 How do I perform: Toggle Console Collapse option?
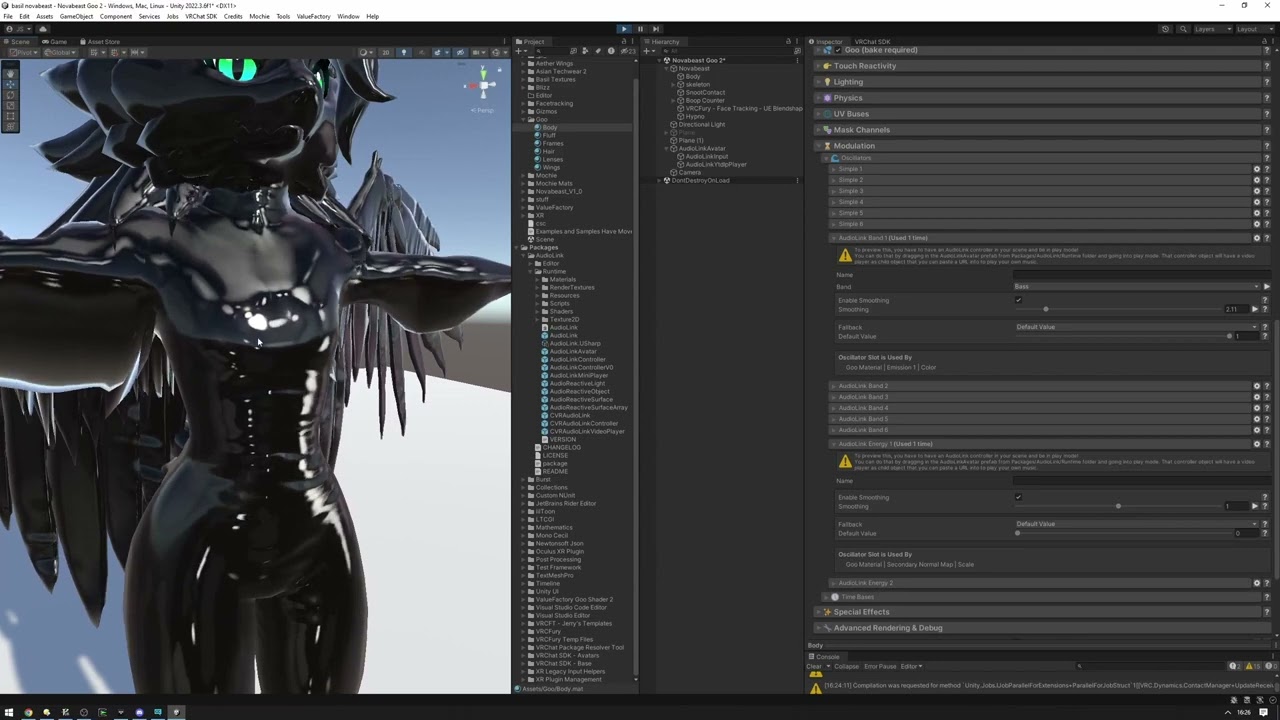846,666
